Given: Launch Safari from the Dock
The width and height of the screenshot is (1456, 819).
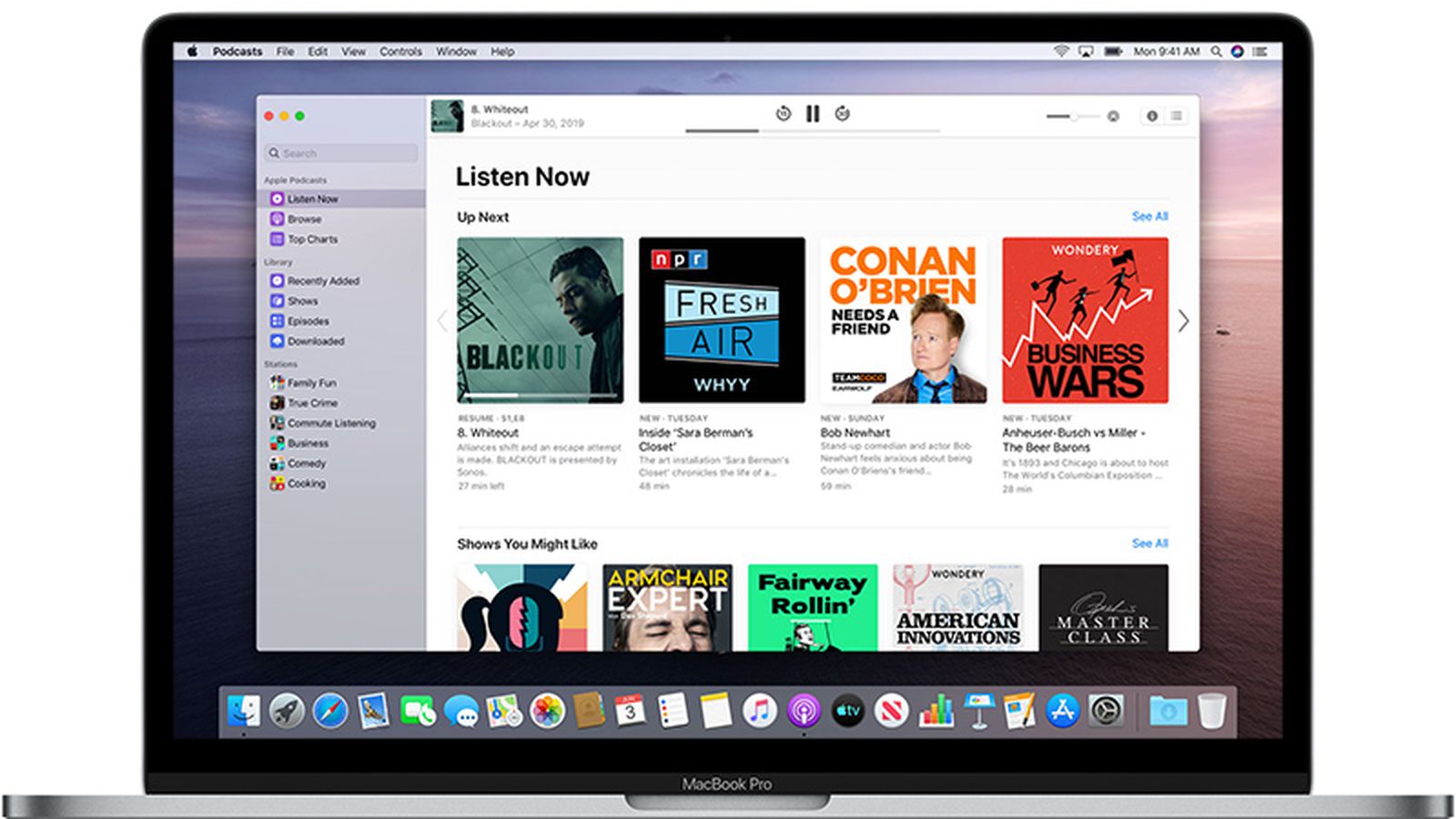Looking at the screenshot, I should point(330,711).
